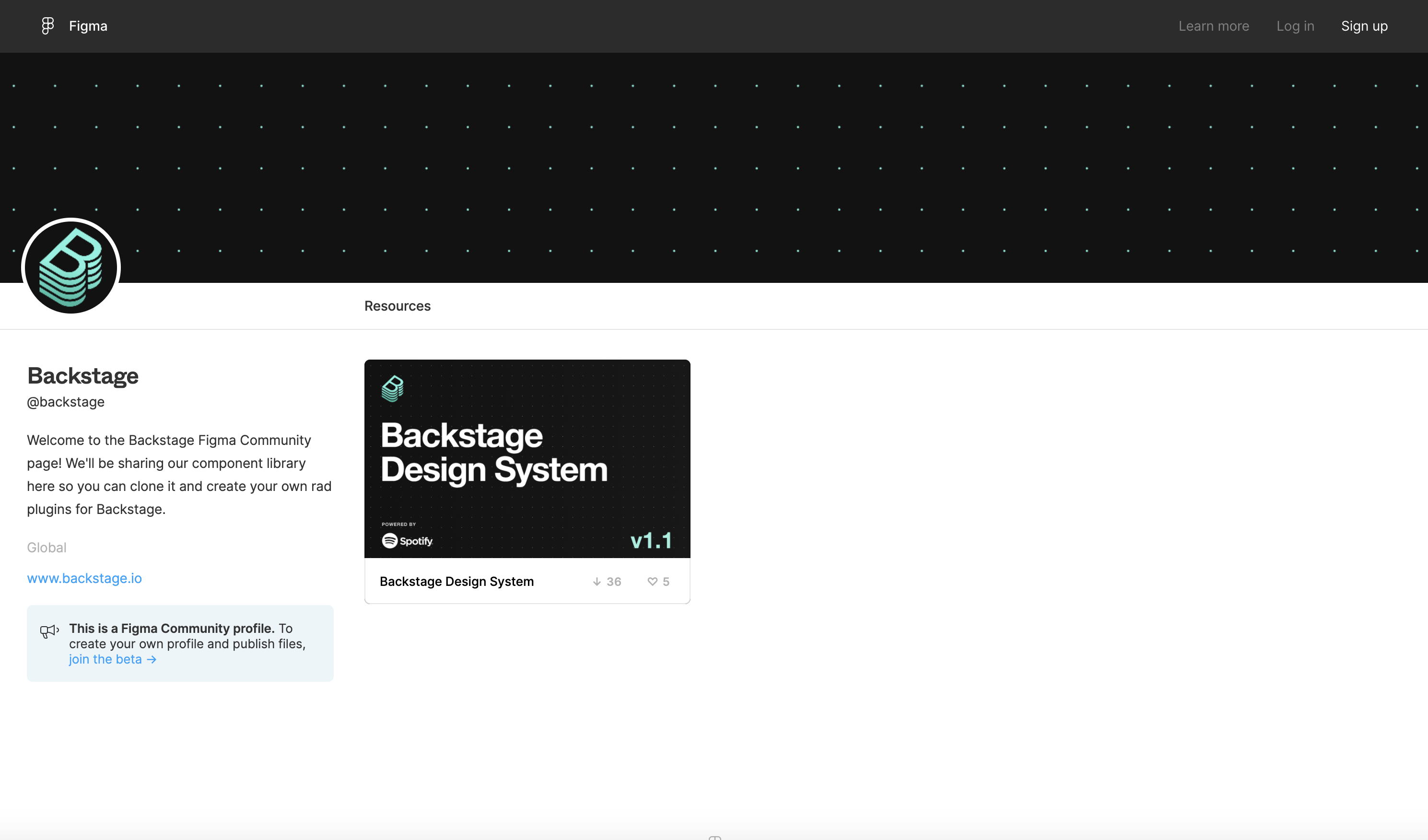Click the heart icon on the design system card

pos(653,581)
